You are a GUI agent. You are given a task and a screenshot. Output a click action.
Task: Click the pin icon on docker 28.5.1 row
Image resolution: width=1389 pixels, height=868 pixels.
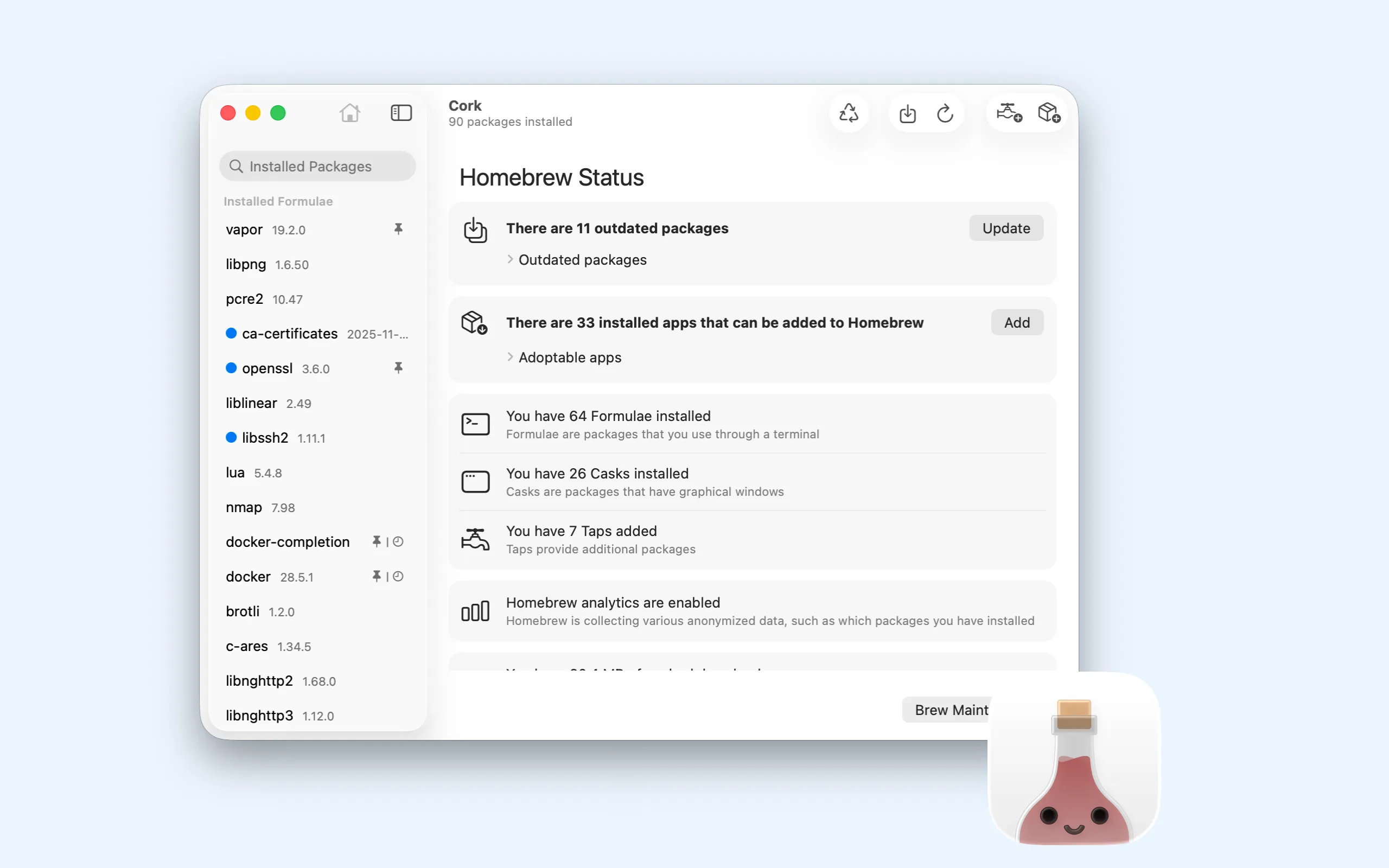pos(377,576)
